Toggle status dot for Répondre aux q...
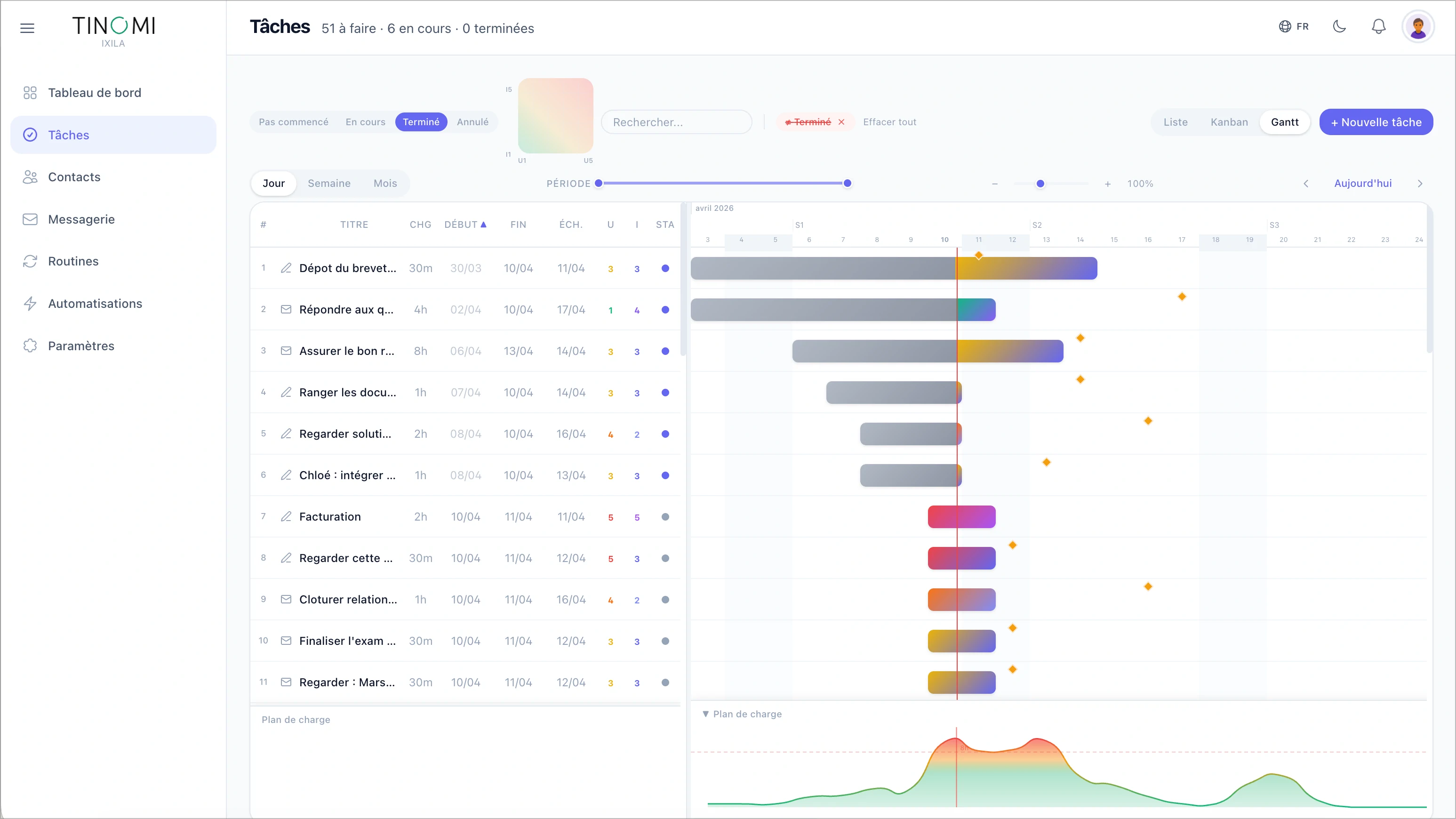 [x=665, y=310]
